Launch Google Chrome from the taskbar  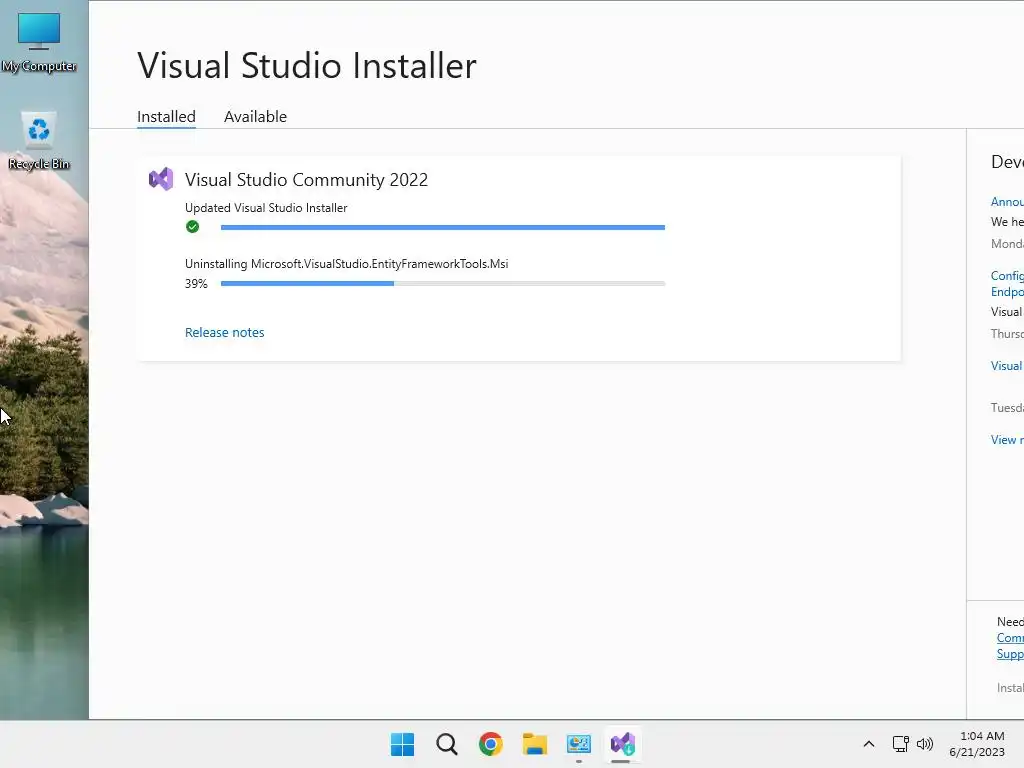(490, 744)
